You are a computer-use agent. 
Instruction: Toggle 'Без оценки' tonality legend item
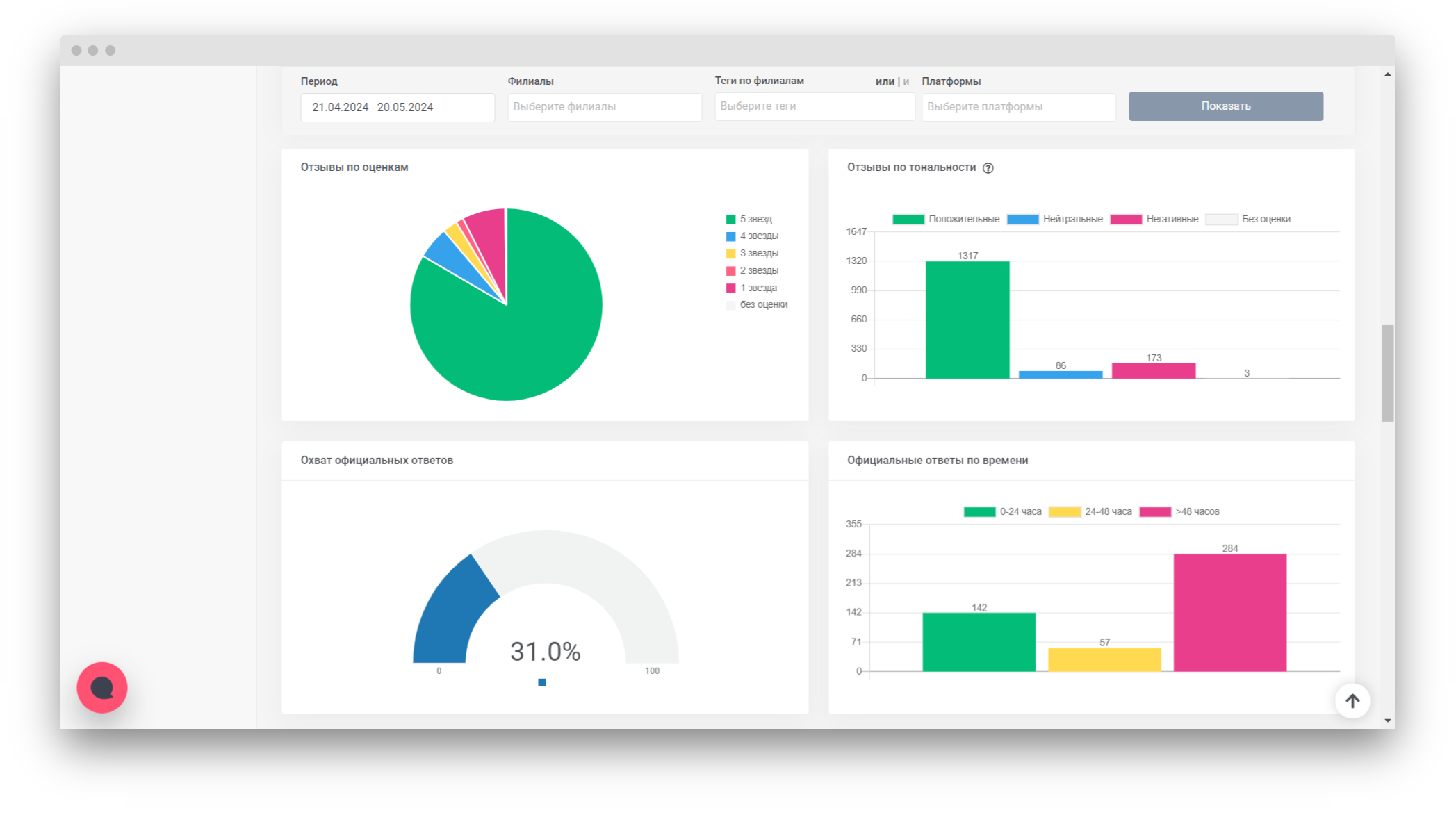click(1248, 220)
